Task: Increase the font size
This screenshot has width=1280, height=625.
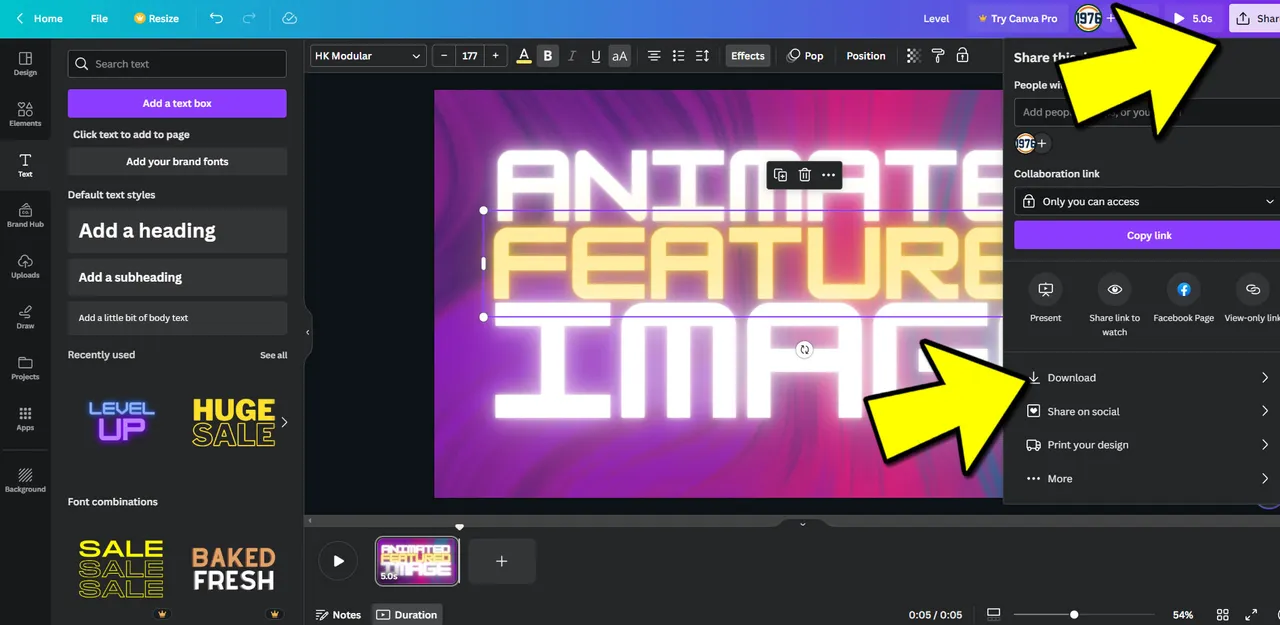Action: 495,56
